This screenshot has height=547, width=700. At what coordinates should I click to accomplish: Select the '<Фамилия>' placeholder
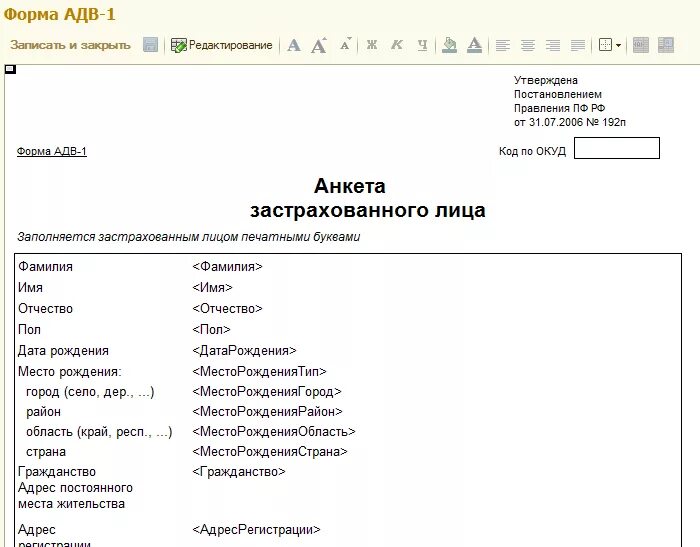click(x=227, y=267)
